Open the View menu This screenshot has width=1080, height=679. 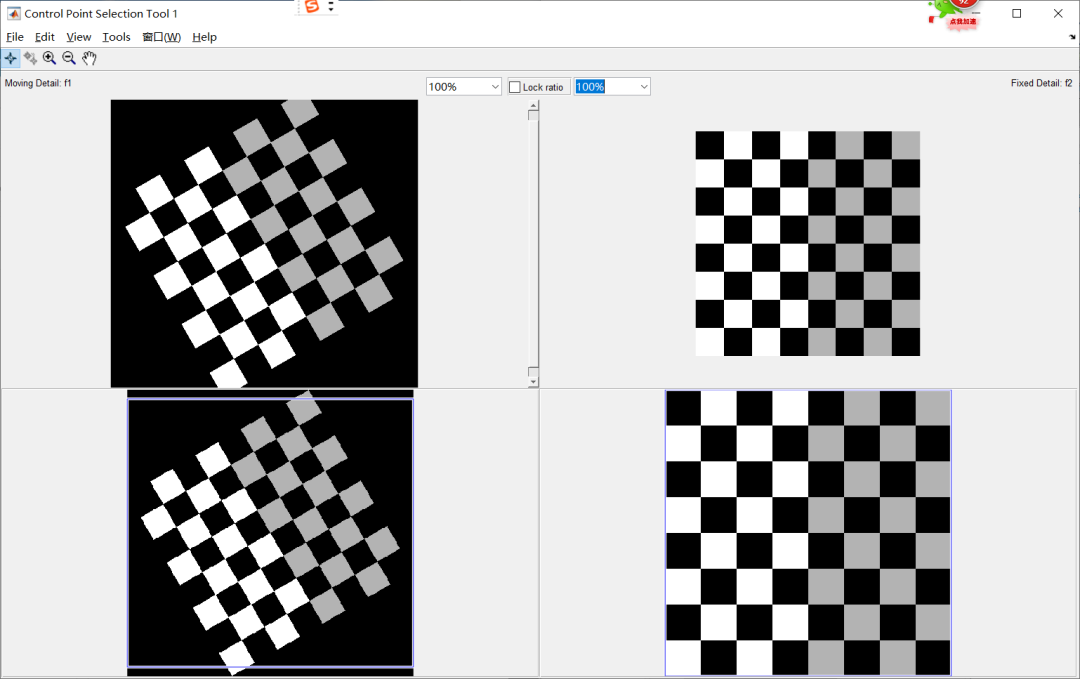[79, 37]
